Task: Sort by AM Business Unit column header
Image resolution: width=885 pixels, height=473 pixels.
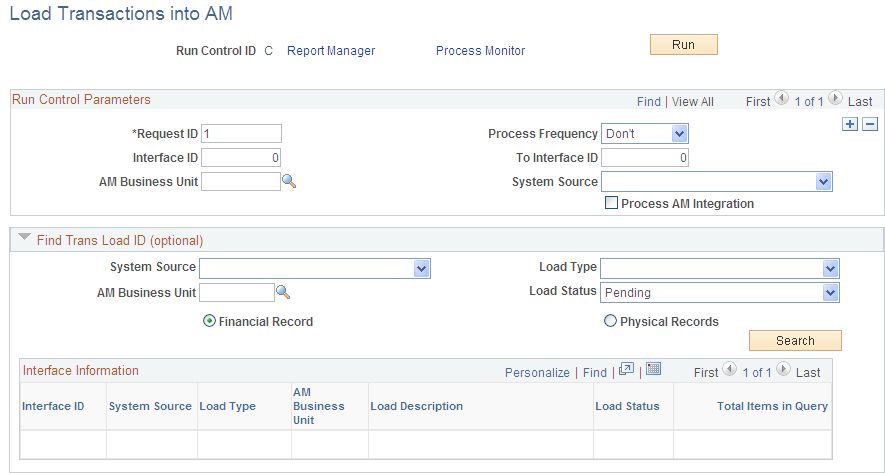Action: click(319, 406)
